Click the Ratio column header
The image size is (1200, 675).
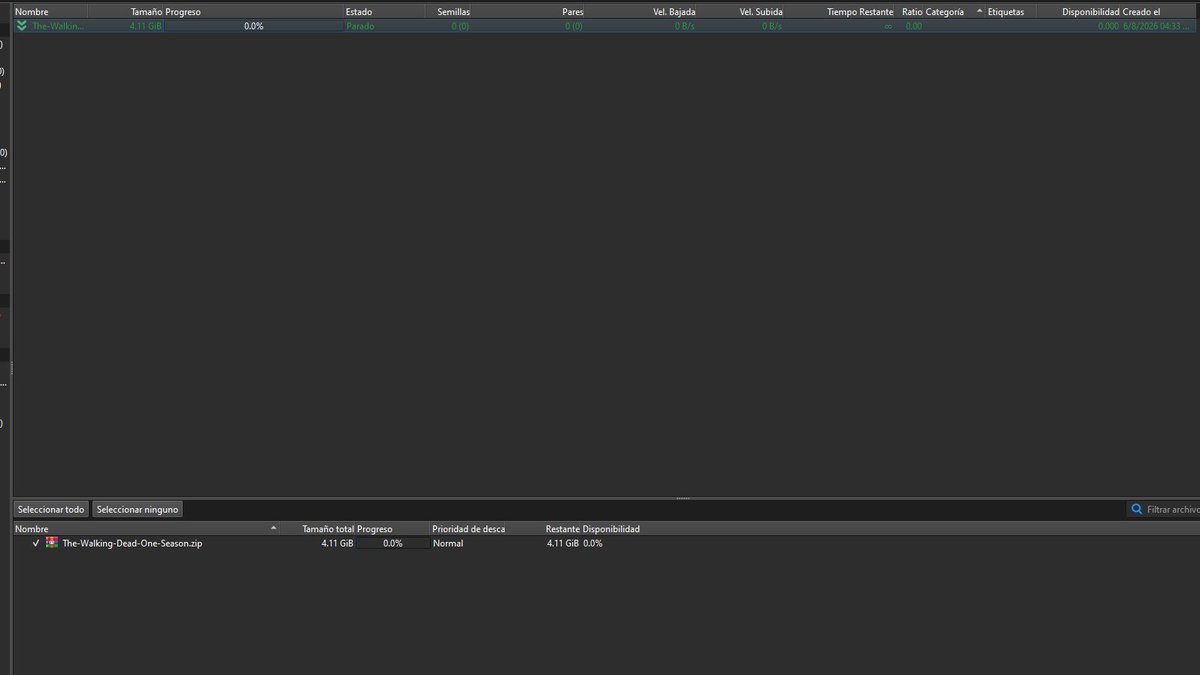click(x=912, y=11)
